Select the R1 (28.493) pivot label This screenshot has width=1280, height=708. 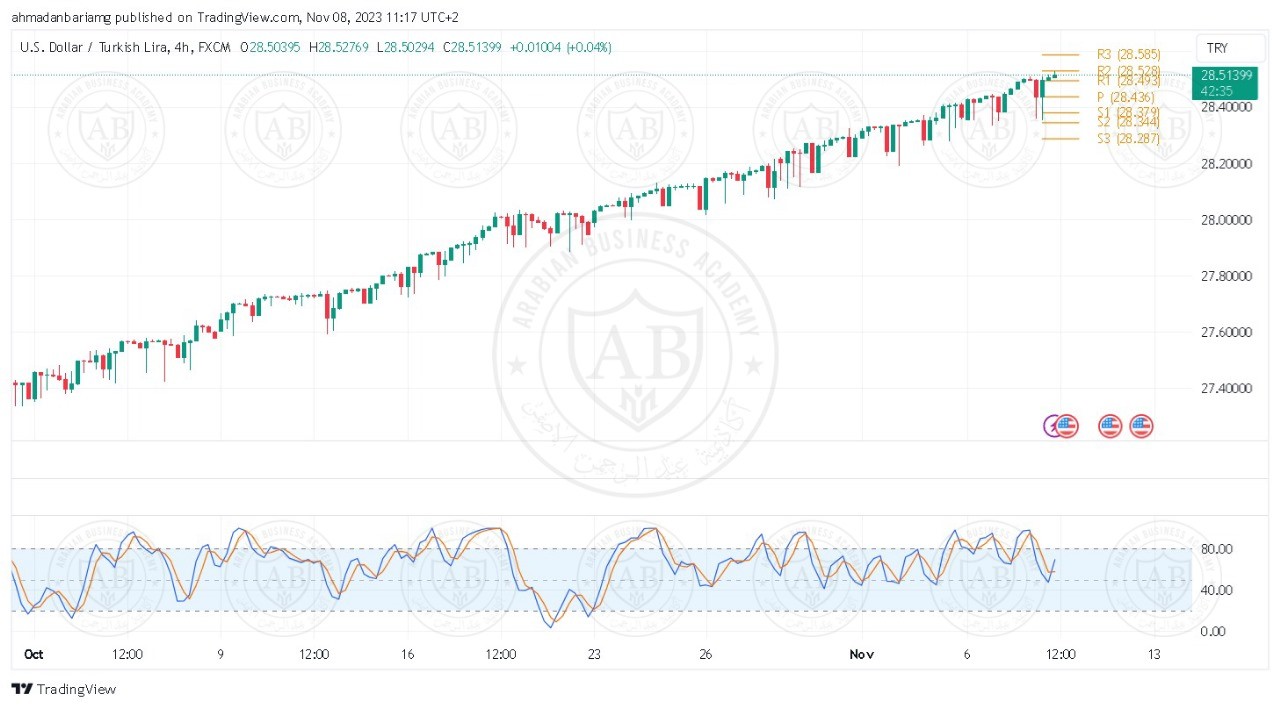1129,80
